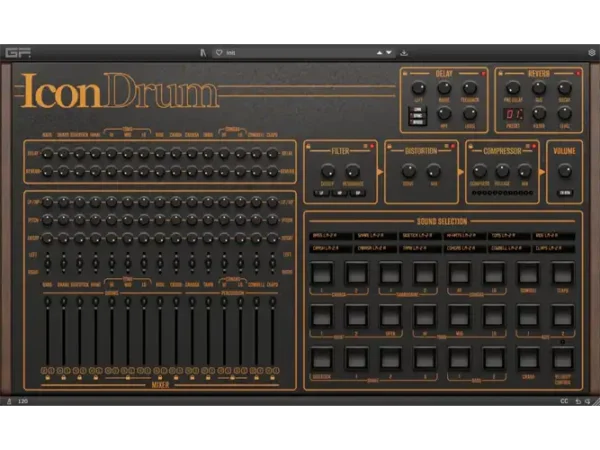Click the save preset download icon

point(404,53)
